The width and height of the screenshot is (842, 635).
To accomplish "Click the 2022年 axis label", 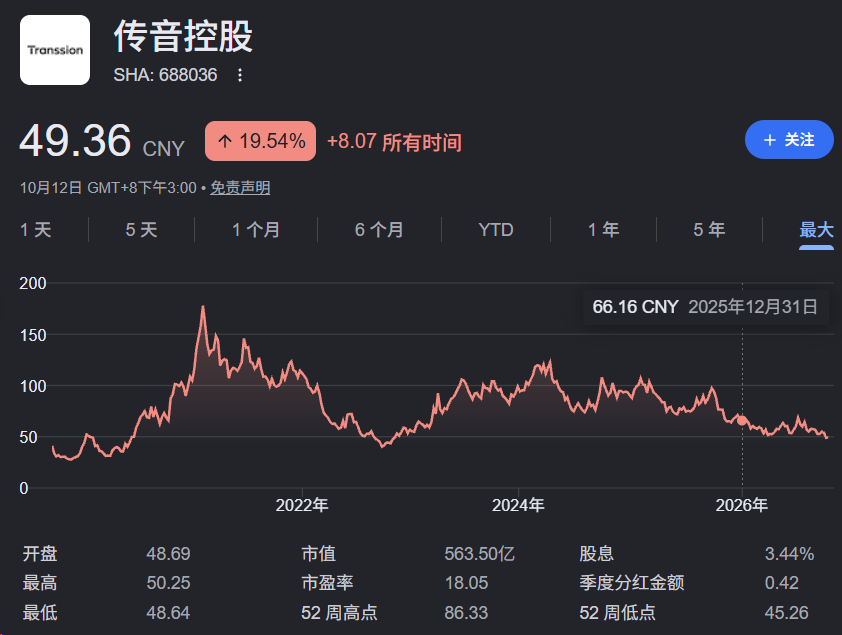I will (302, 505).
